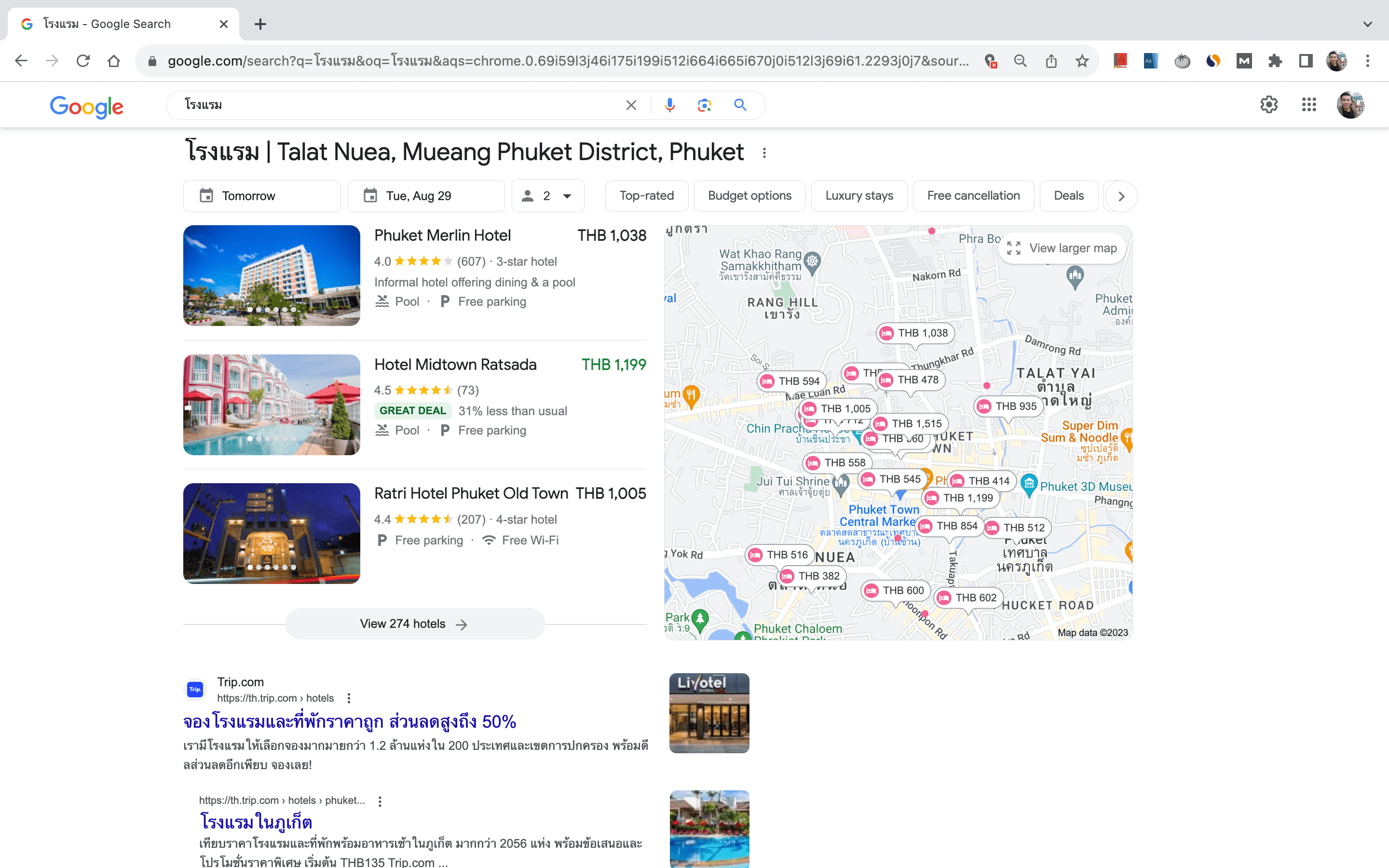Go to the browser home page

(x=114, y=61)
